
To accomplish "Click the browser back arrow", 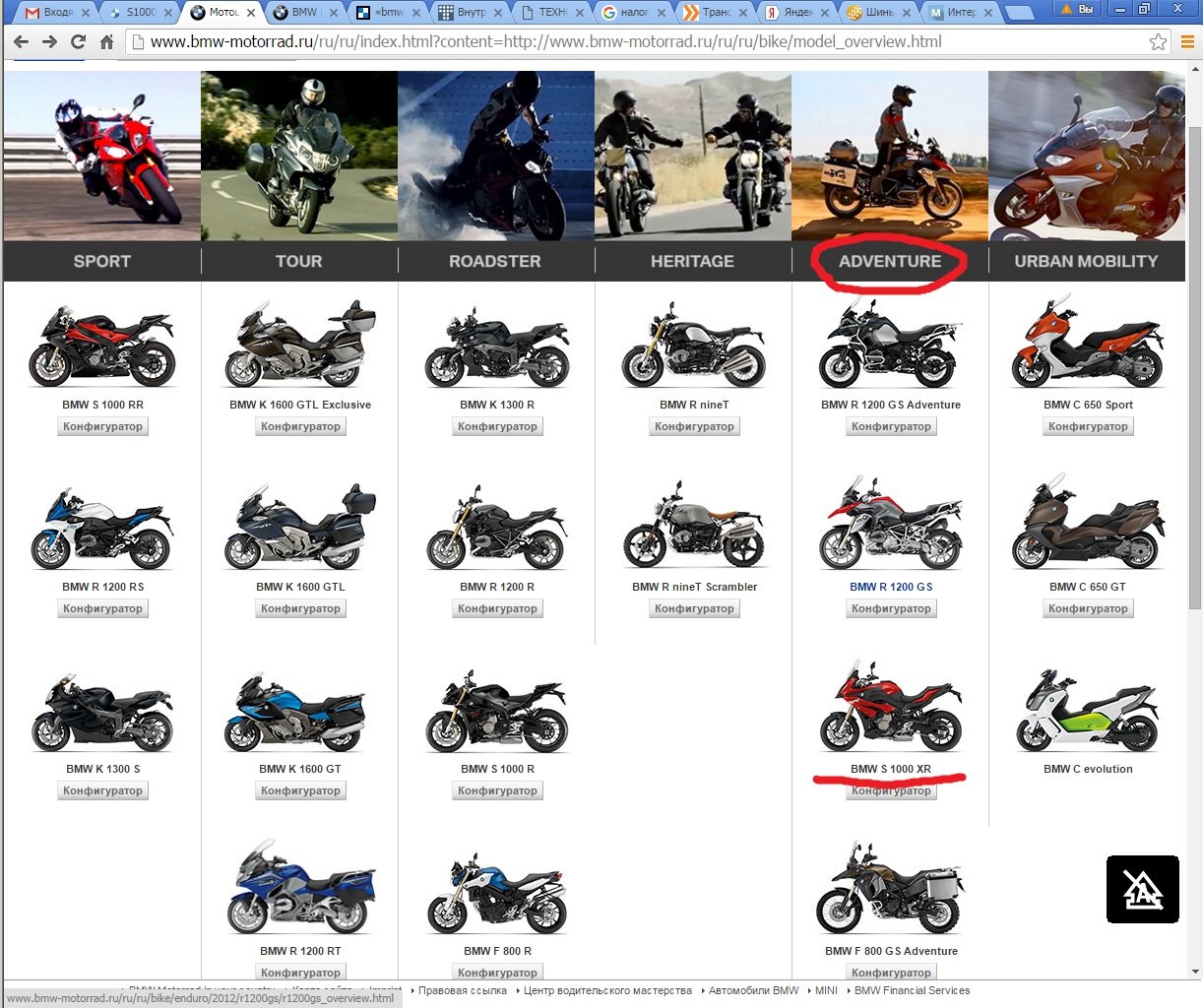I will point(21,42).
